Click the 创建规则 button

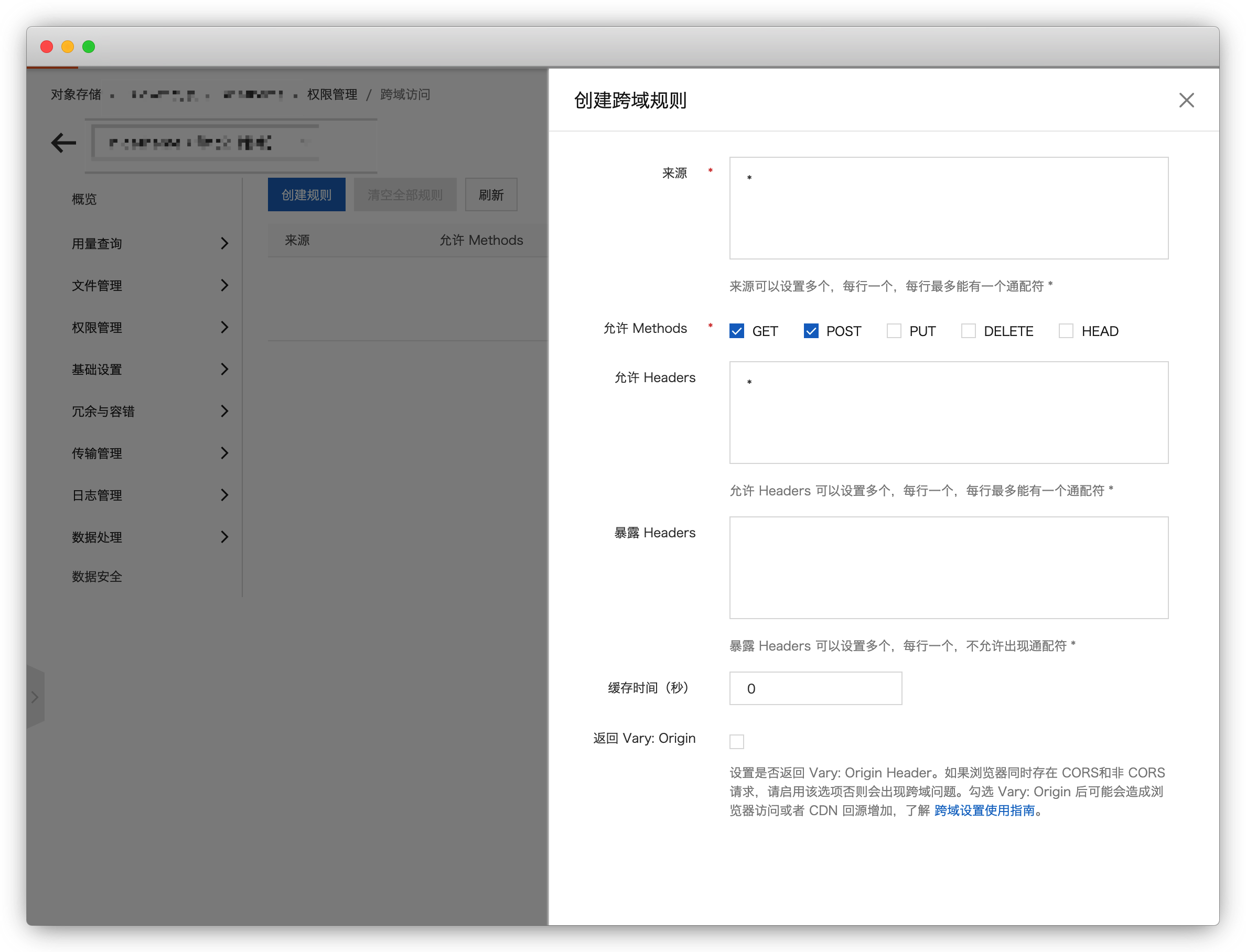(x=307, y=195)
